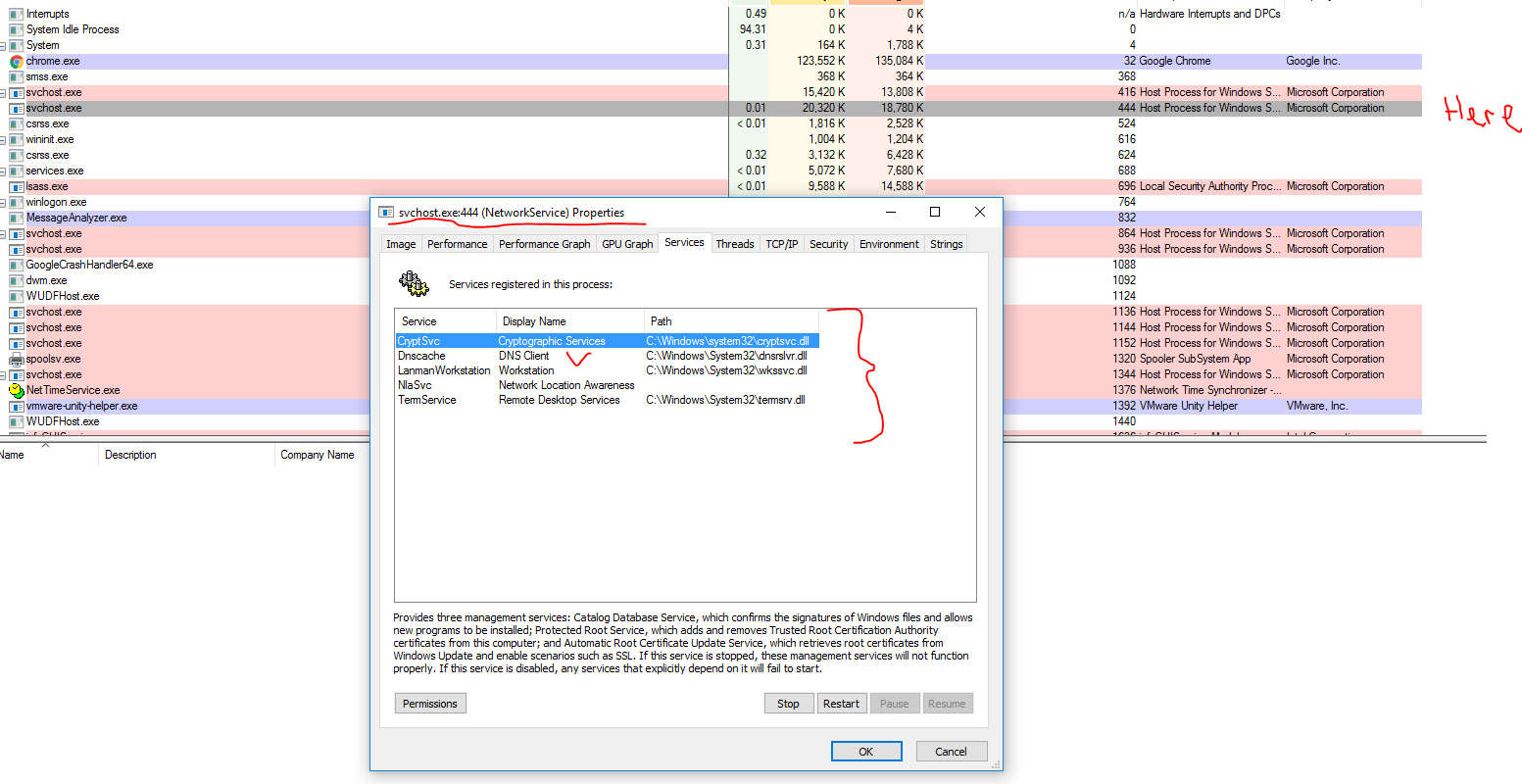1522x784 pixels.
Task: Click the lsass.exe process icon
Action: pyautogui.click(x=17, y=186)
